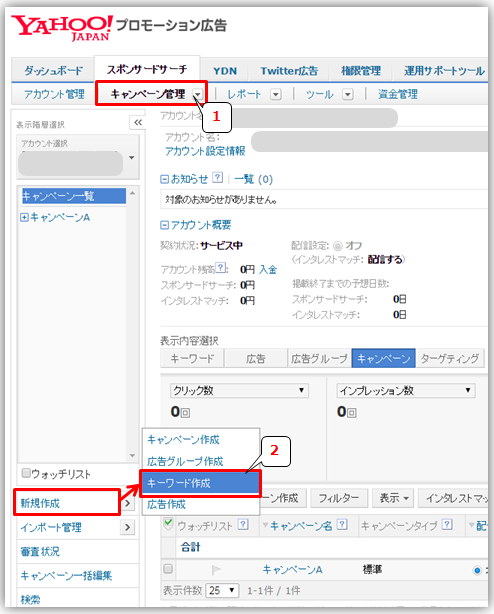The width and height of the screenshot is (494, 614).
Task: Select the ターゲティング display tab
Action: tap(450, 358)
